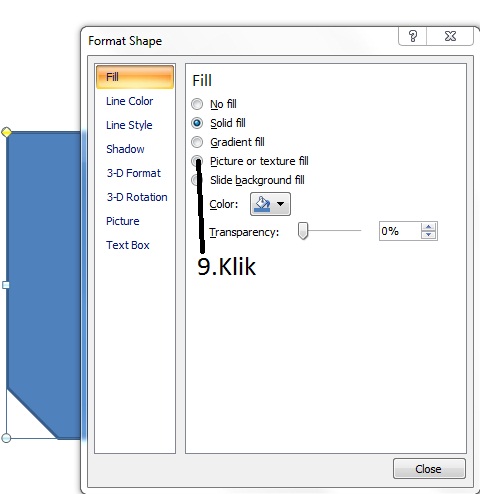Decrease transparency with the down spinner arrow
This screenshot has width=480, height=494.
[429, 235]
